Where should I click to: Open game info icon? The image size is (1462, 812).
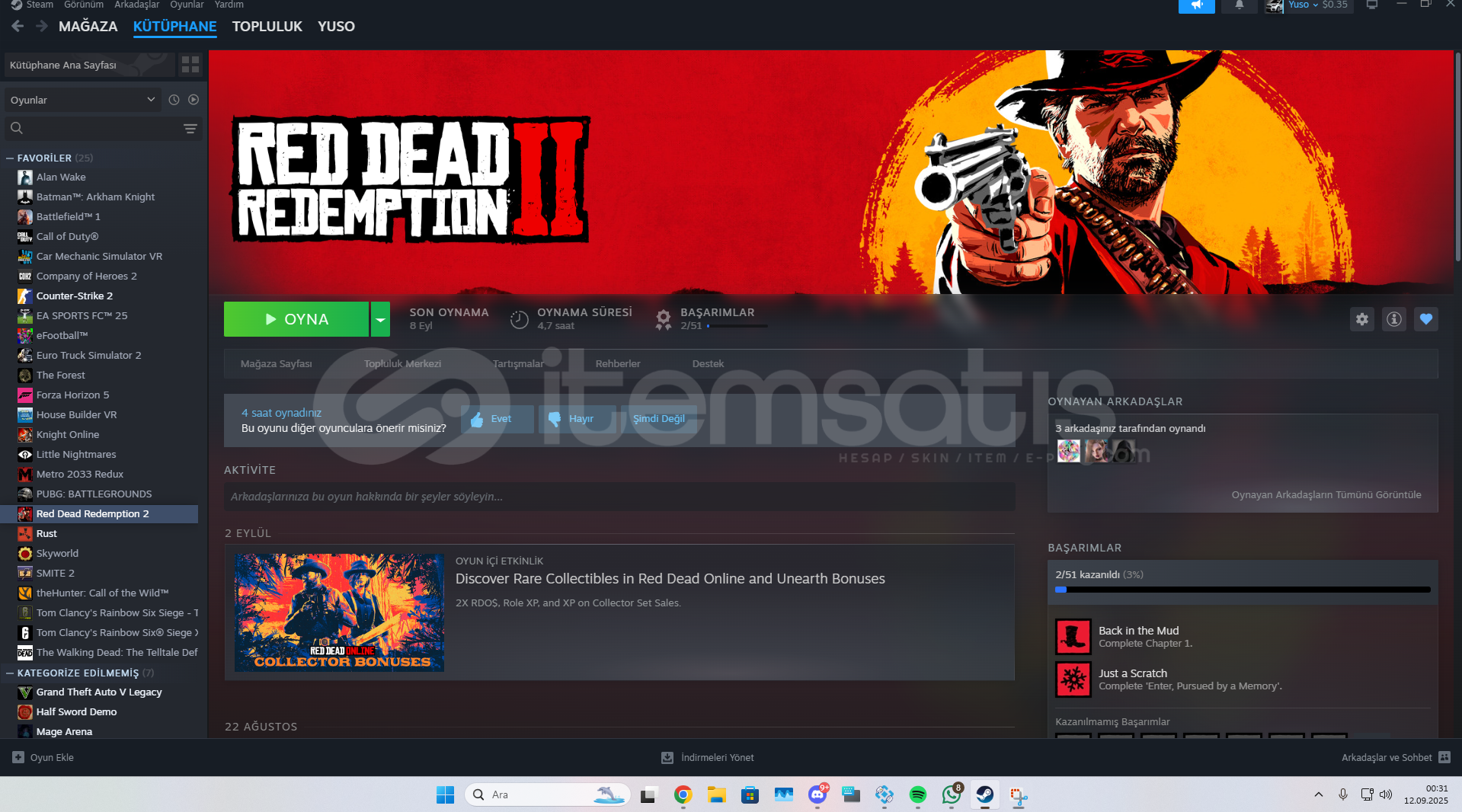[x=1394, y=319]
